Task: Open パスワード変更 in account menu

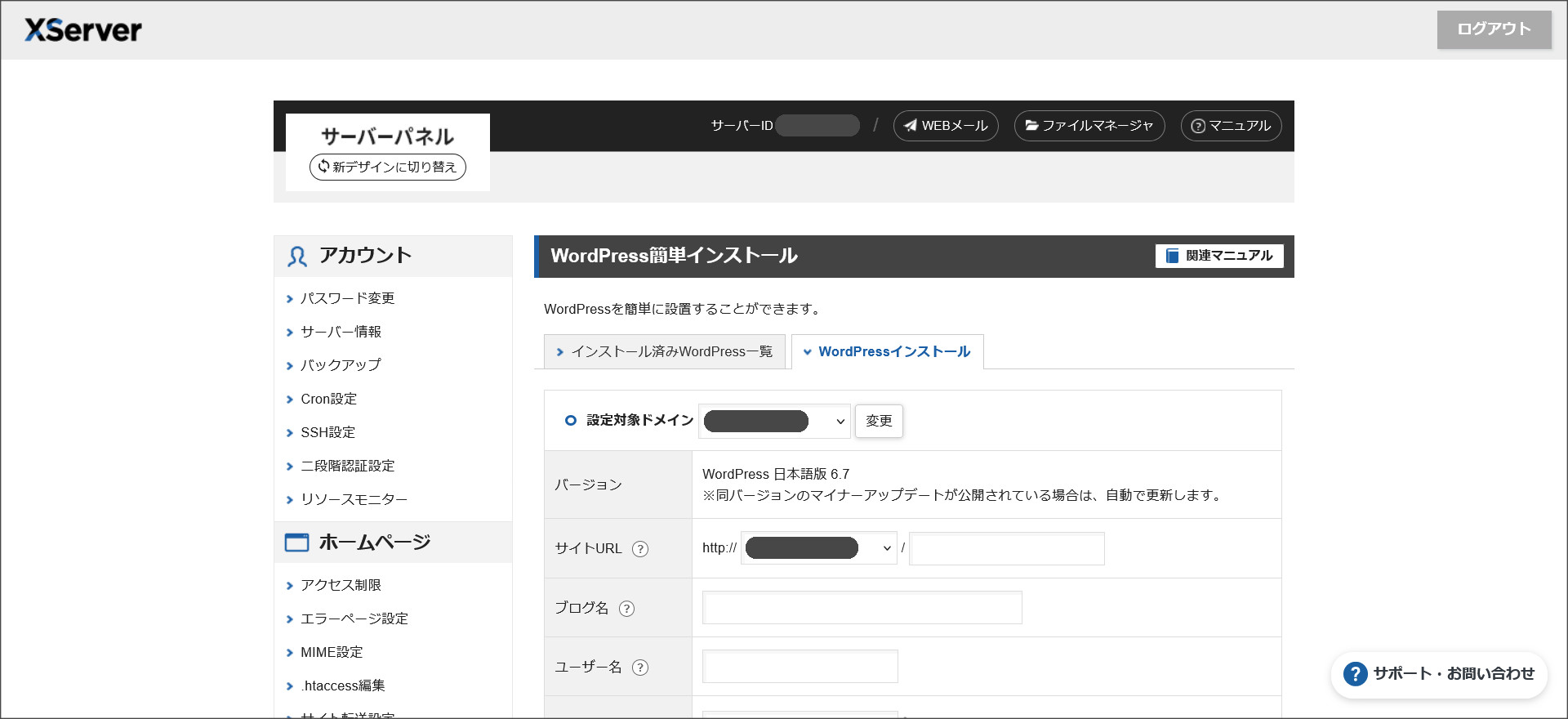Action: (347, 299)
